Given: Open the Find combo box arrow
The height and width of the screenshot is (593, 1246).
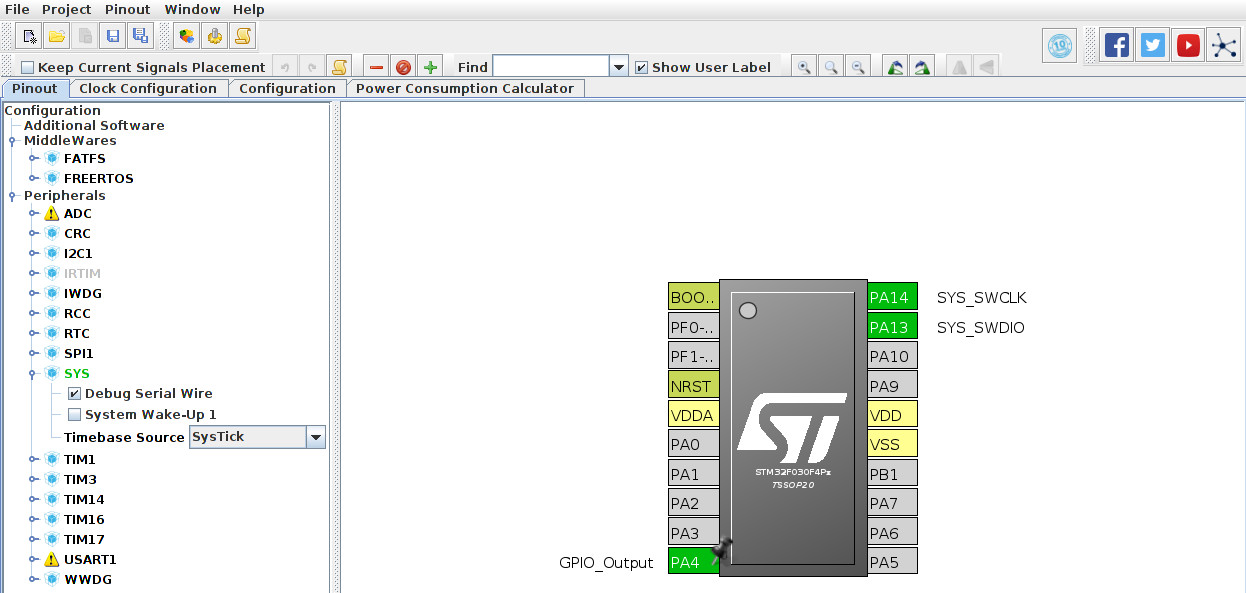Looking at the screenshot, I should [x=619, y=68].
